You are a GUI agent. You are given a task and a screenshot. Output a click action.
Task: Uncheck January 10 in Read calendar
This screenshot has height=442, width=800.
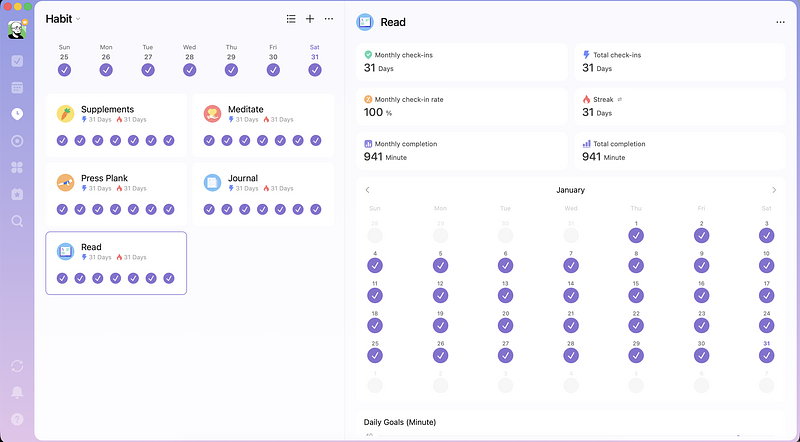(x=766, y=265)
